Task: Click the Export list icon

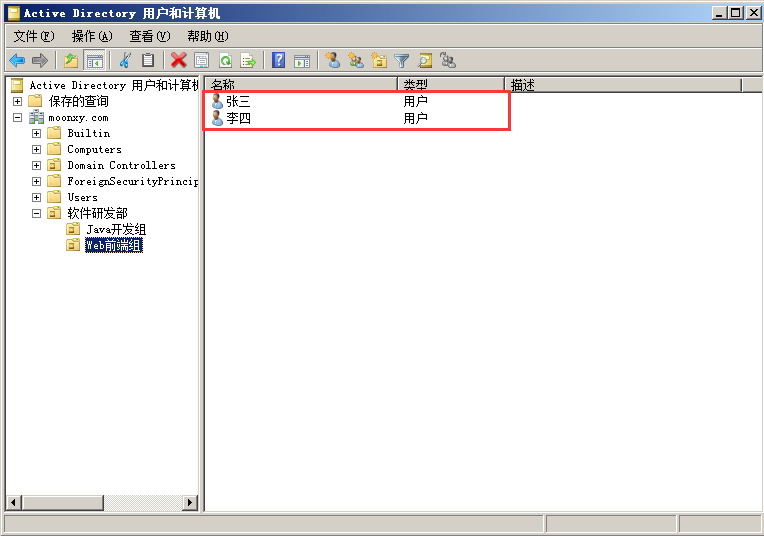Action: pyautogui.click(x=248, y=61)
